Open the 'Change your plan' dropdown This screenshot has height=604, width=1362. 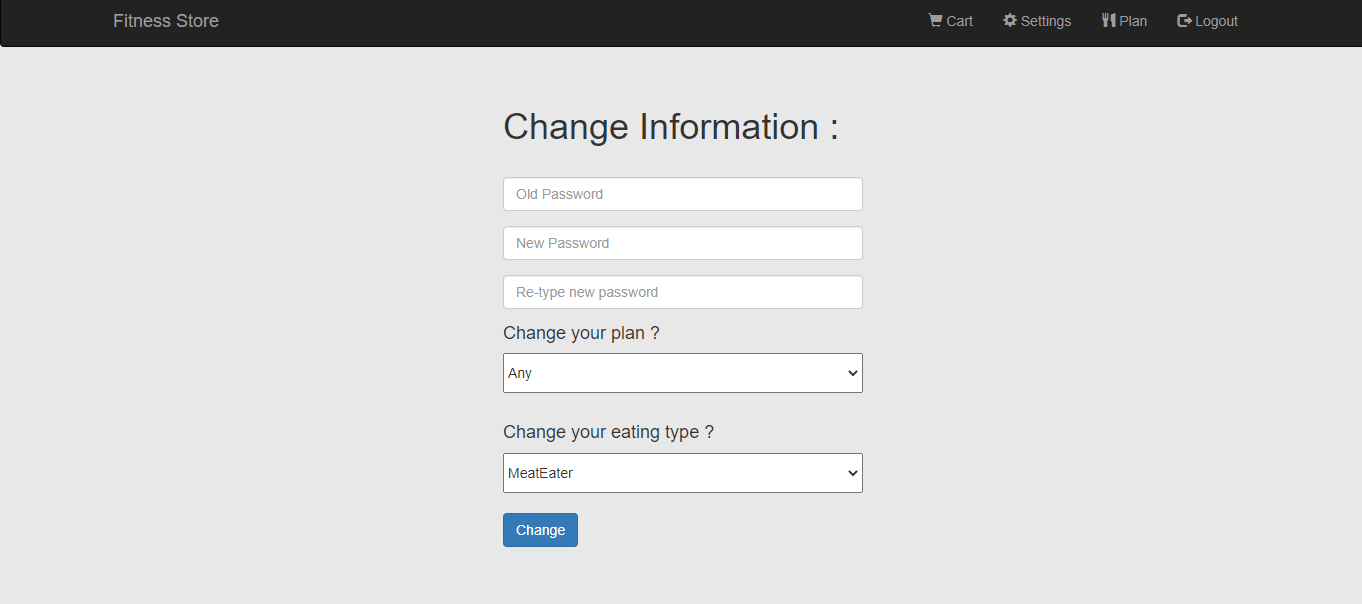(682, 373)
